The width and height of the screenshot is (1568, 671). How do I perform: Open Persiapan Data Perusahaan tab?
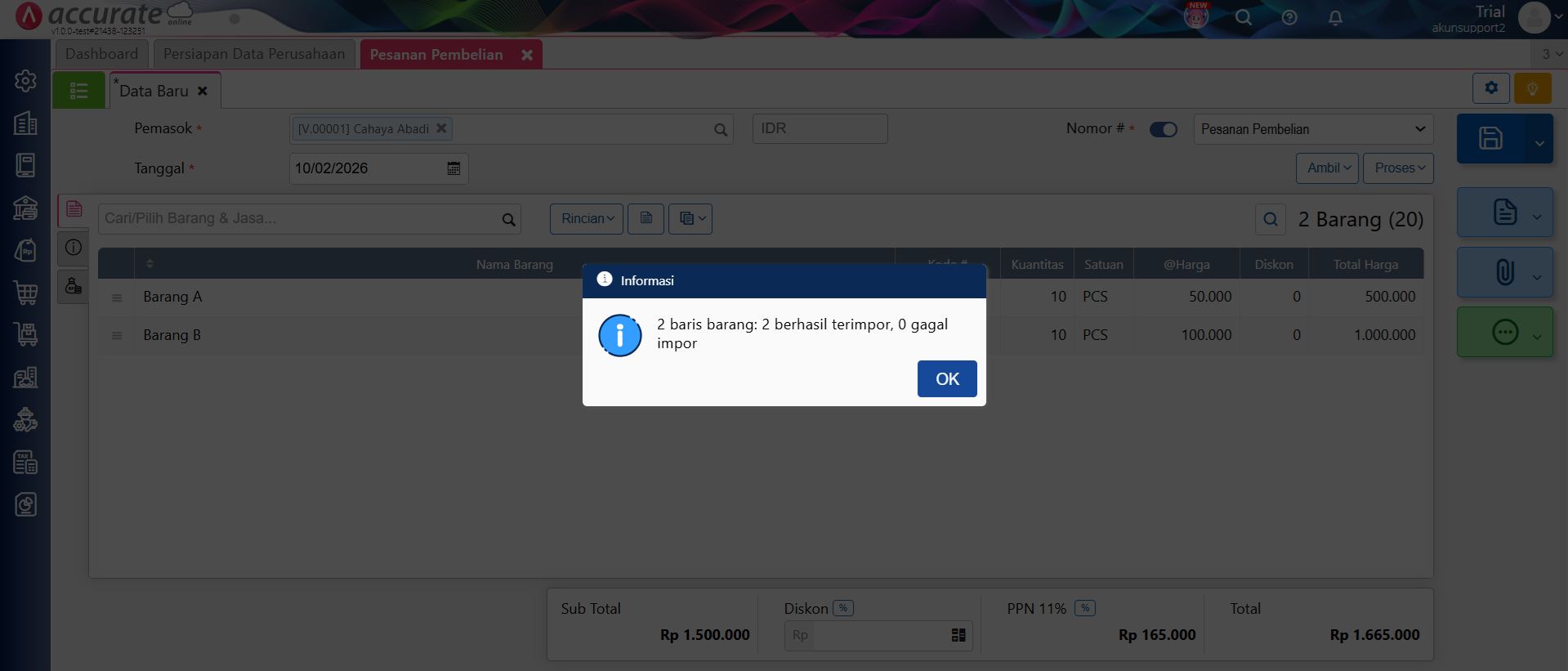(x=254, y=54)
